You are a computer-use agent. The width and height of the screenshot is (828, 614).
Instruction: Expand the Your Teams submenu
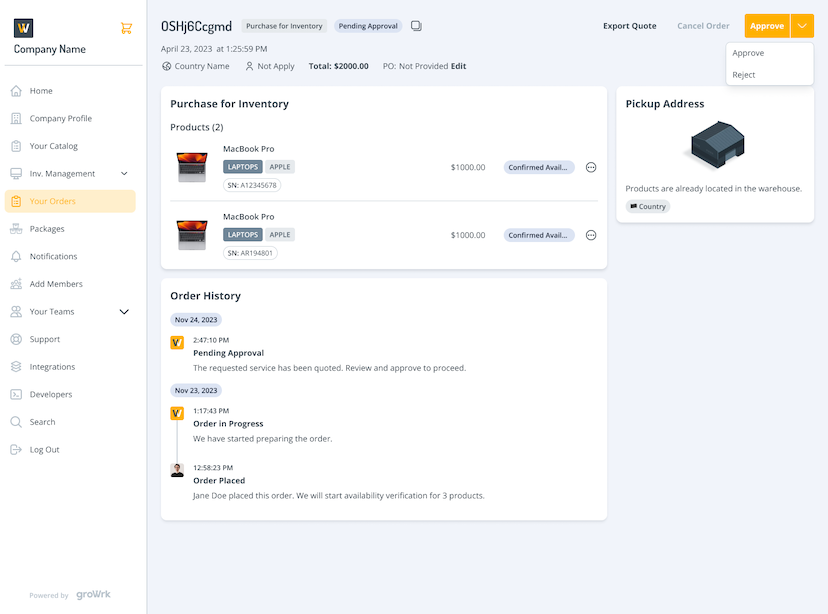[124, 312]
